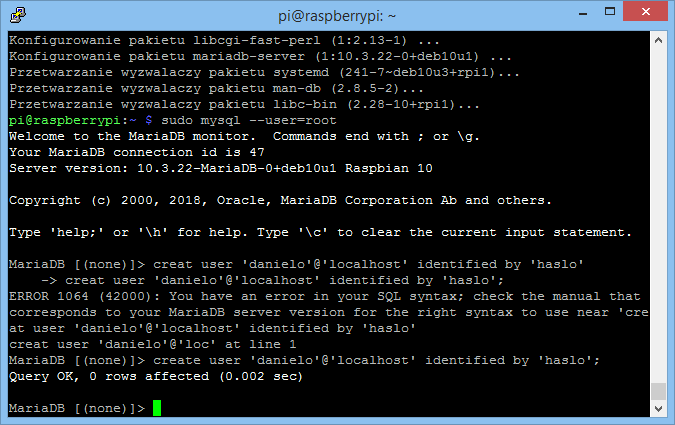Click the green terminal cursor block
Screen dimensions: 675x425
[x=157, y=409]
